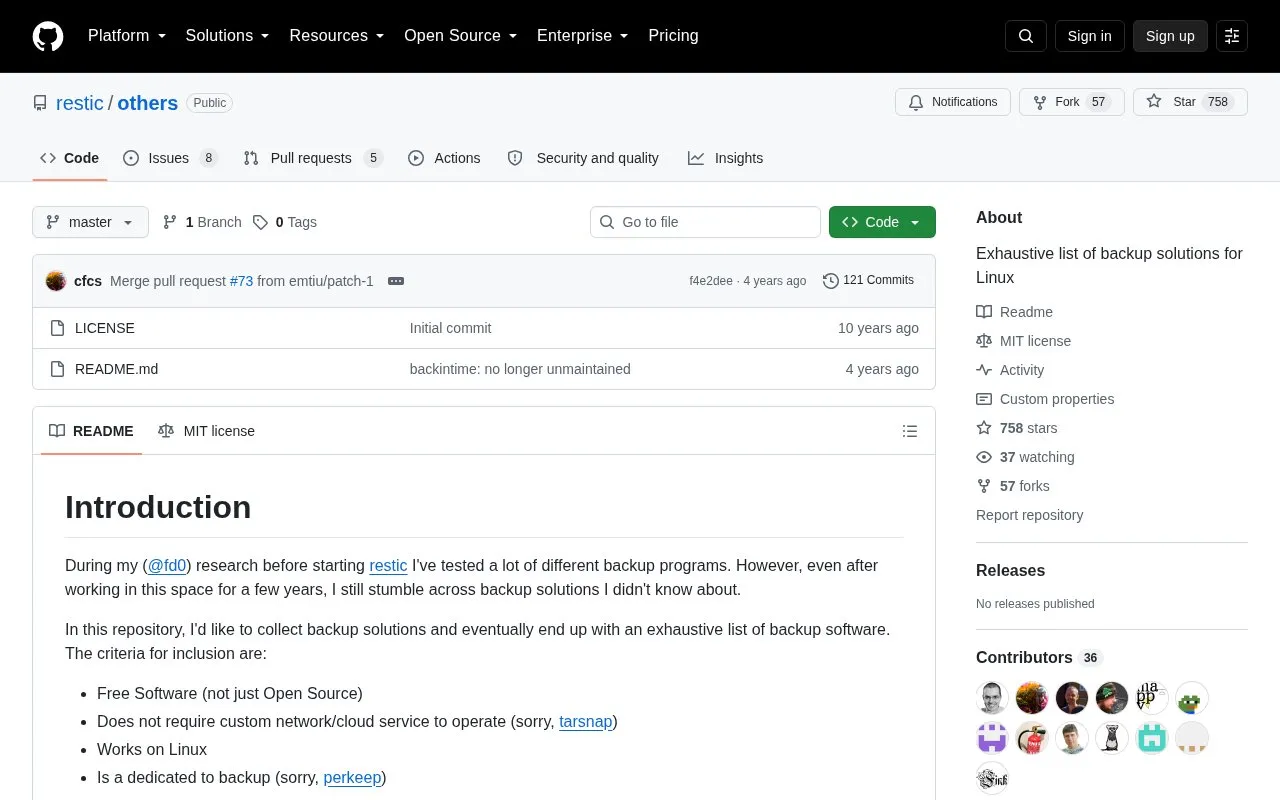Open the README.md file

point(116,369)
